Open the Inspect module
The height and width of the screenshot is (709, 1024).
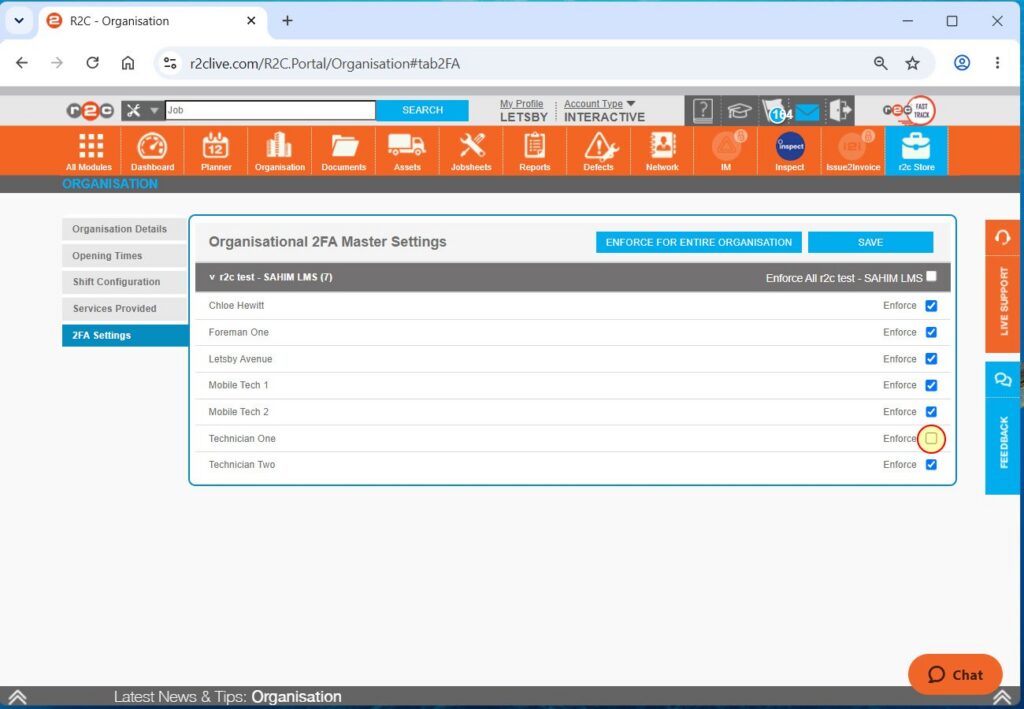pos(790,151)
